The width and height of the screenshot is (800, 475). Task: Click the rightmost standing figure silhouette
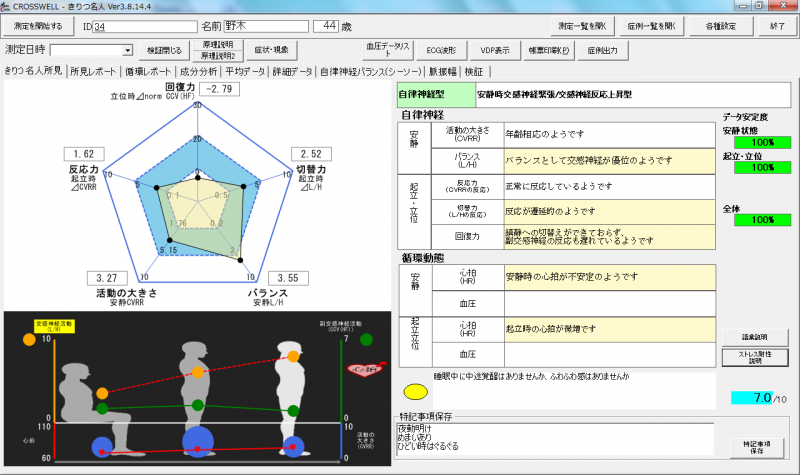coord(290,390)
